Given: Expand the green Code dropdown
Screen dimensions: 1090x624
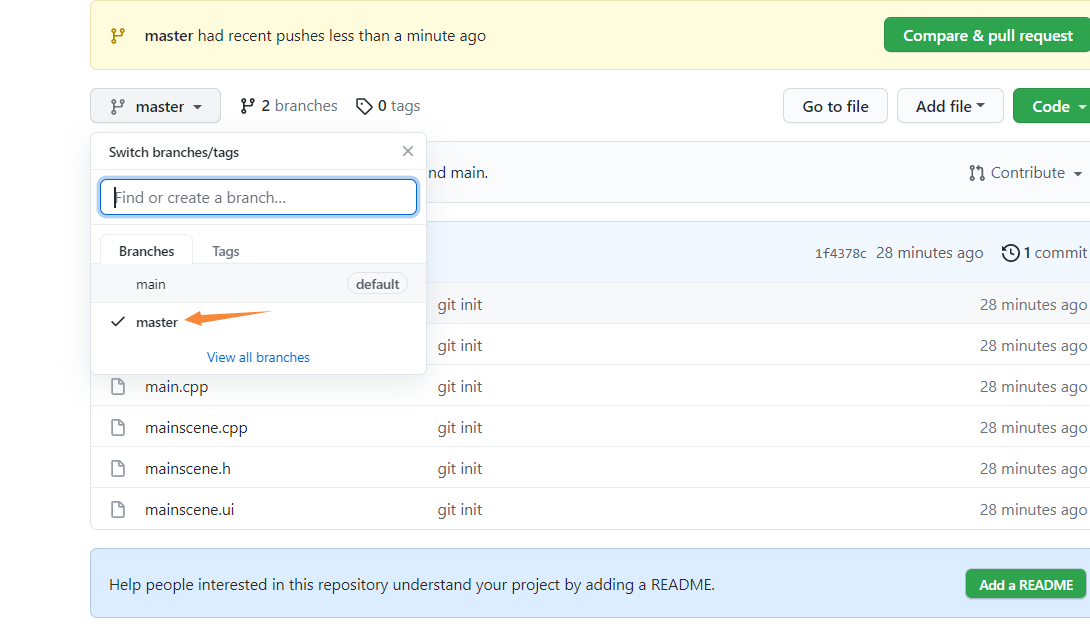Looking at the screenshot, I should (1052, 106).
